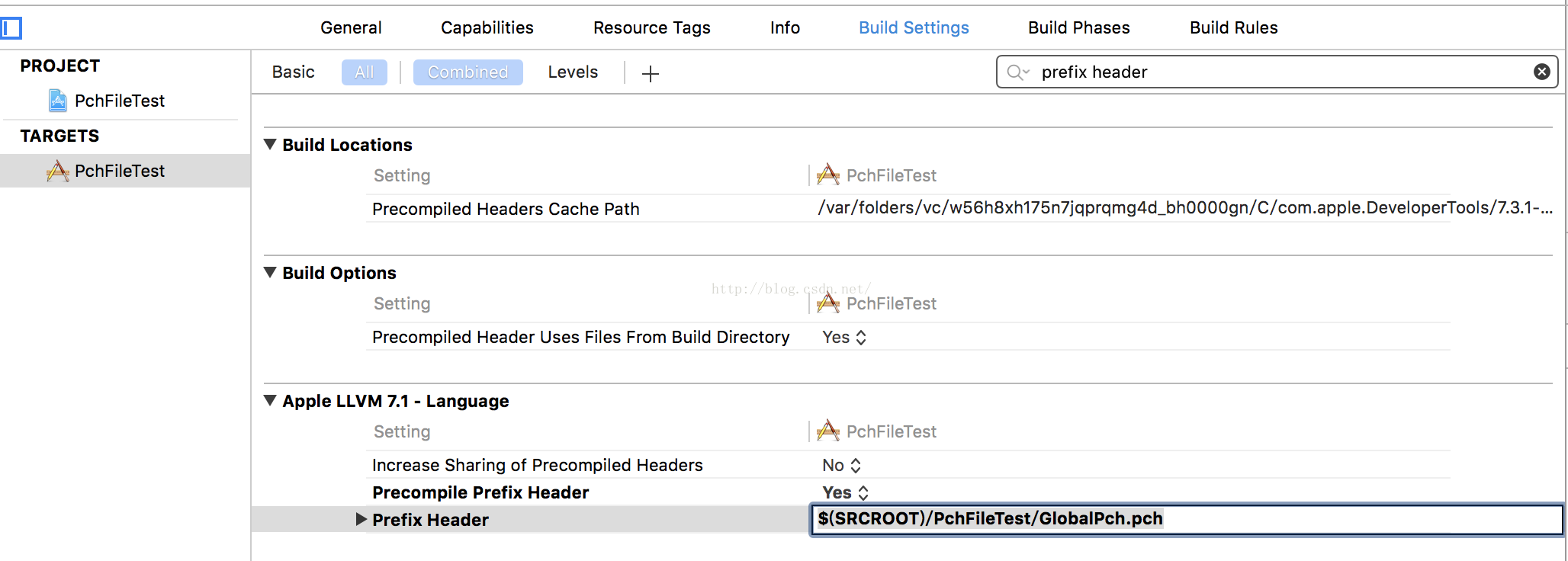
Task: Switch to Levels view mode
Action: (x=573, y=72)
